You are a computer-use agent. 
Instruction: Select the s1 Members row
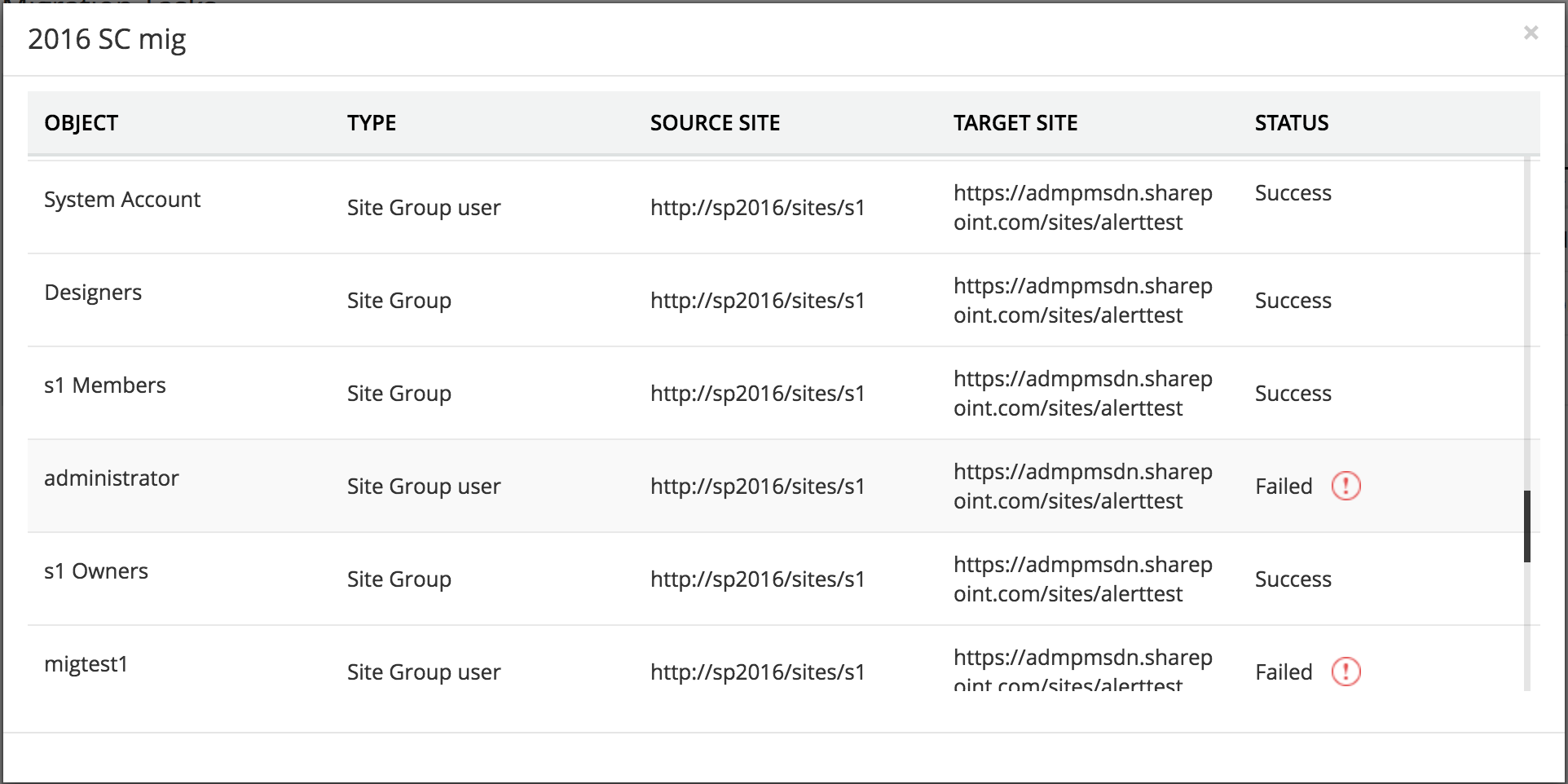[x=105, y=385]
